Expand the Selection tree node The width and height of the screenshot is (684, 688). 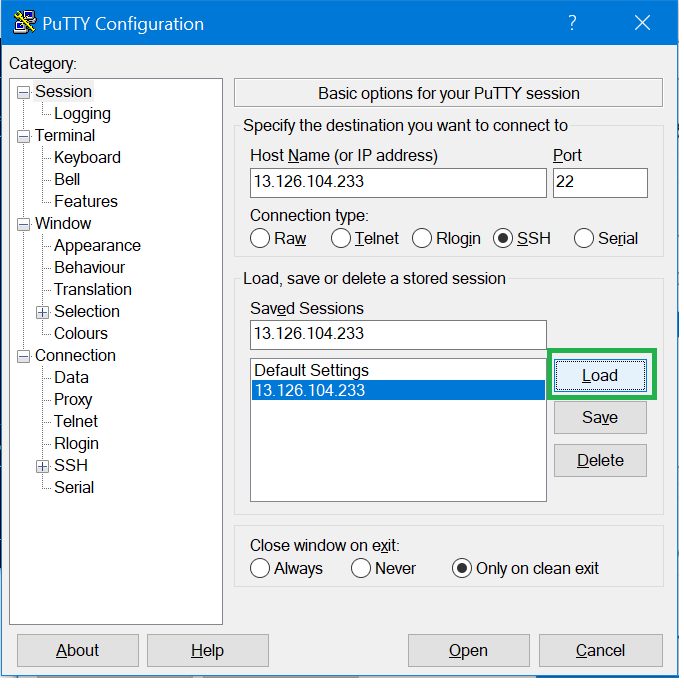pyautogui.click(x=42, y=312)
